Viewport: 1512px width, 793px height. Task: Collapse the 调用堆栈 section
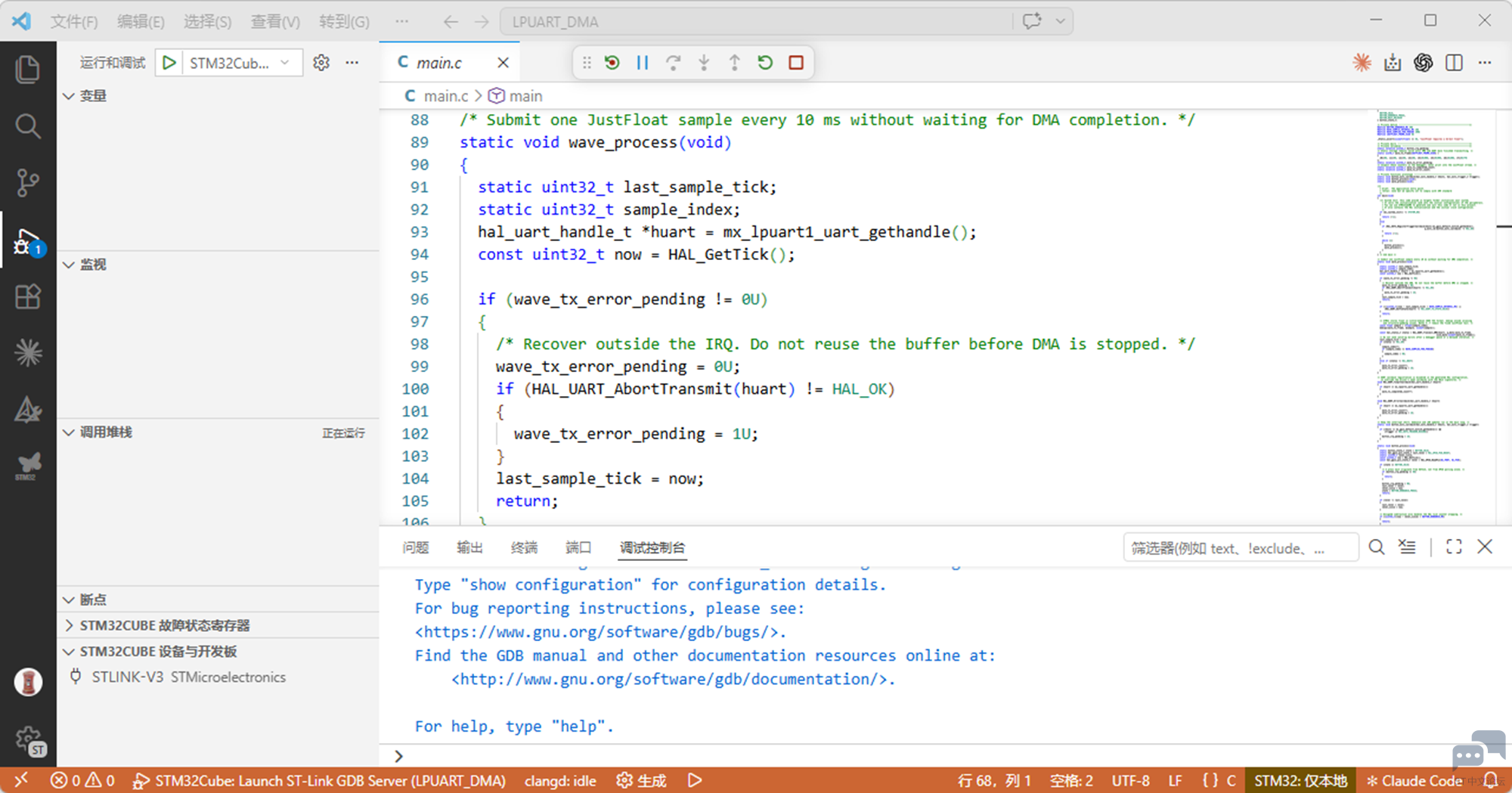pyautogui.click(x=69, y=432)
